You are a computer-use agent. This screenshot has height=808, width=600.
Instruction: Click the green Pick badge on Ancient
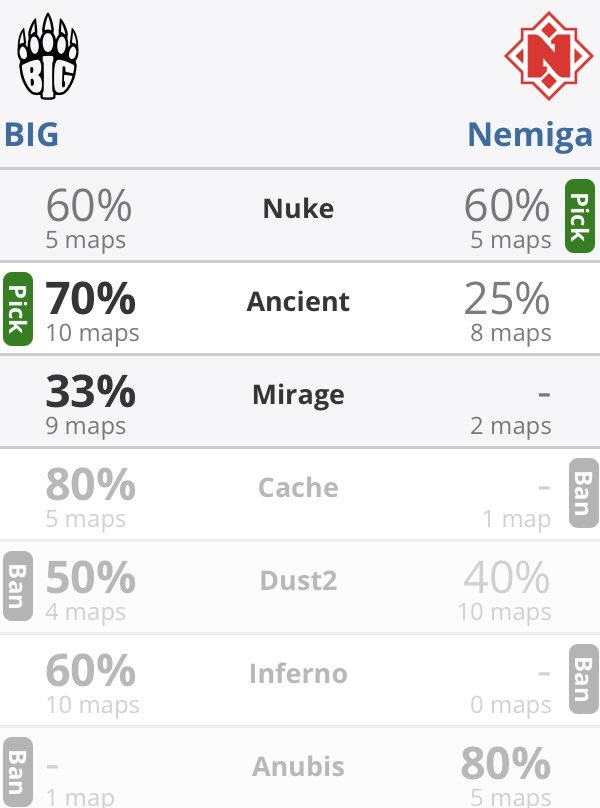[x=18, y=309]
